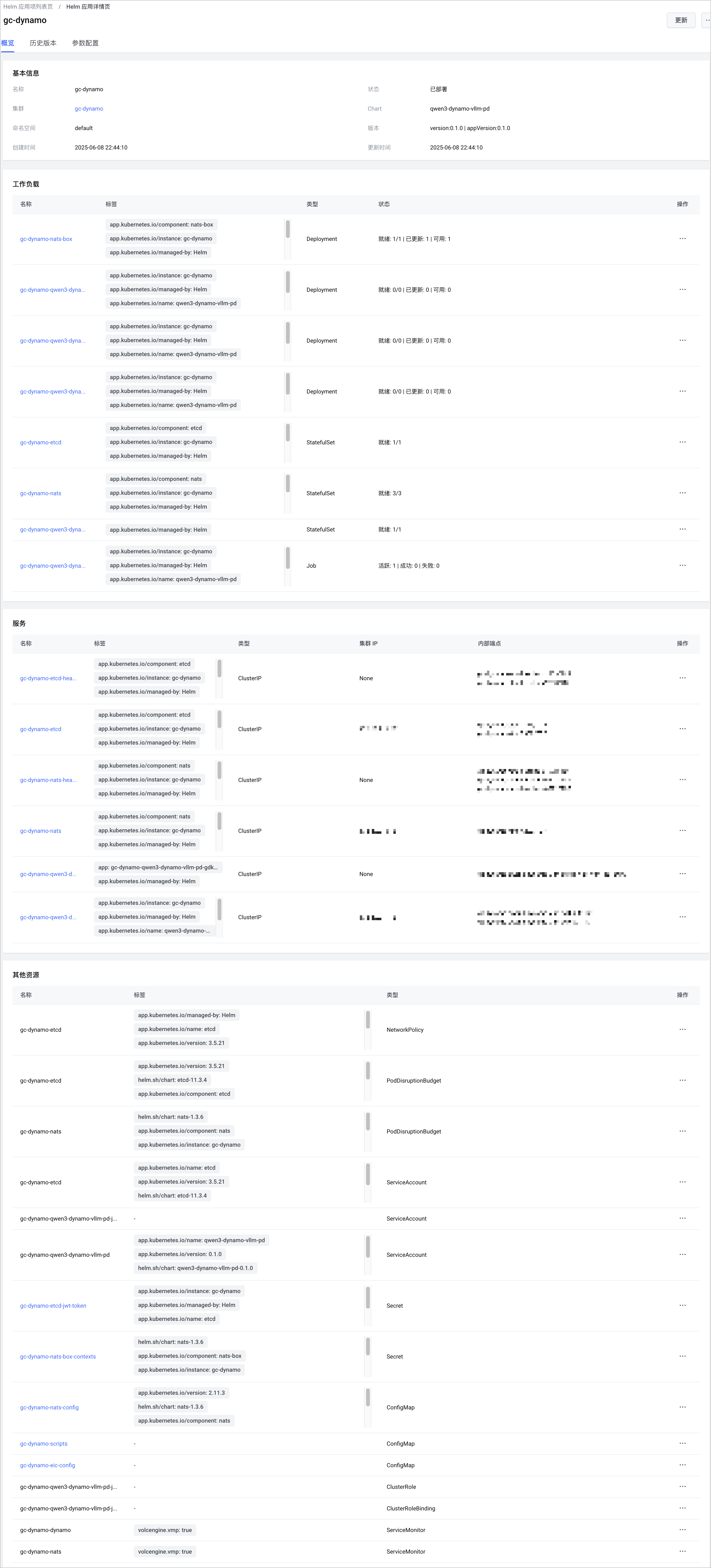
Task: Open actions menu for gc-dynamo-dynamo ServiceMonitor
Action: click(x=682, y=1530)
